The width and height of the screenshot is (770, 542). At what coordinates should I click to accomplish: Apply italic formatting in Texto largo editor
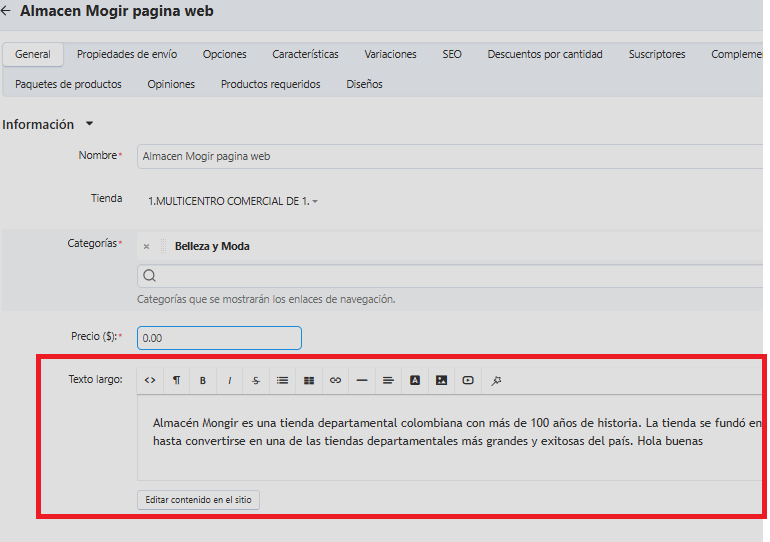click(229, 380)
